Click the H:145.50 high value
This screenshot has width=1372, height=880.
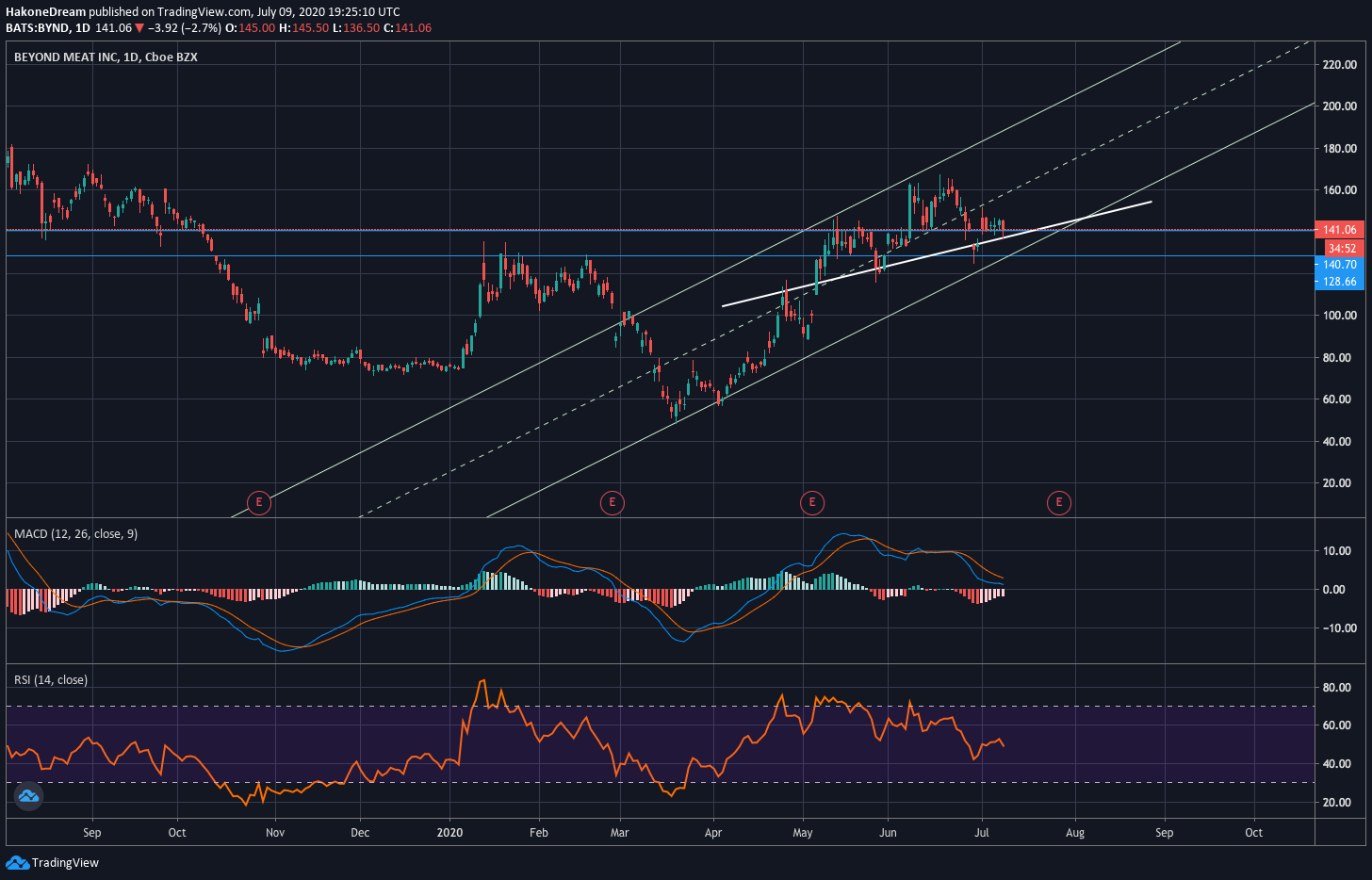303,28
